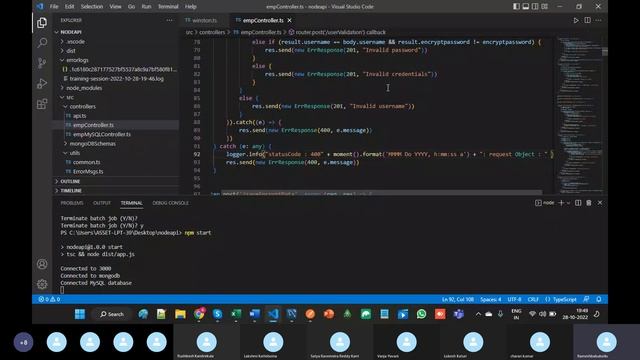The height and width of the screenshot is (360, 640).
Task: Toggle the secondary side bar layout icon
Action: (535, 7)
